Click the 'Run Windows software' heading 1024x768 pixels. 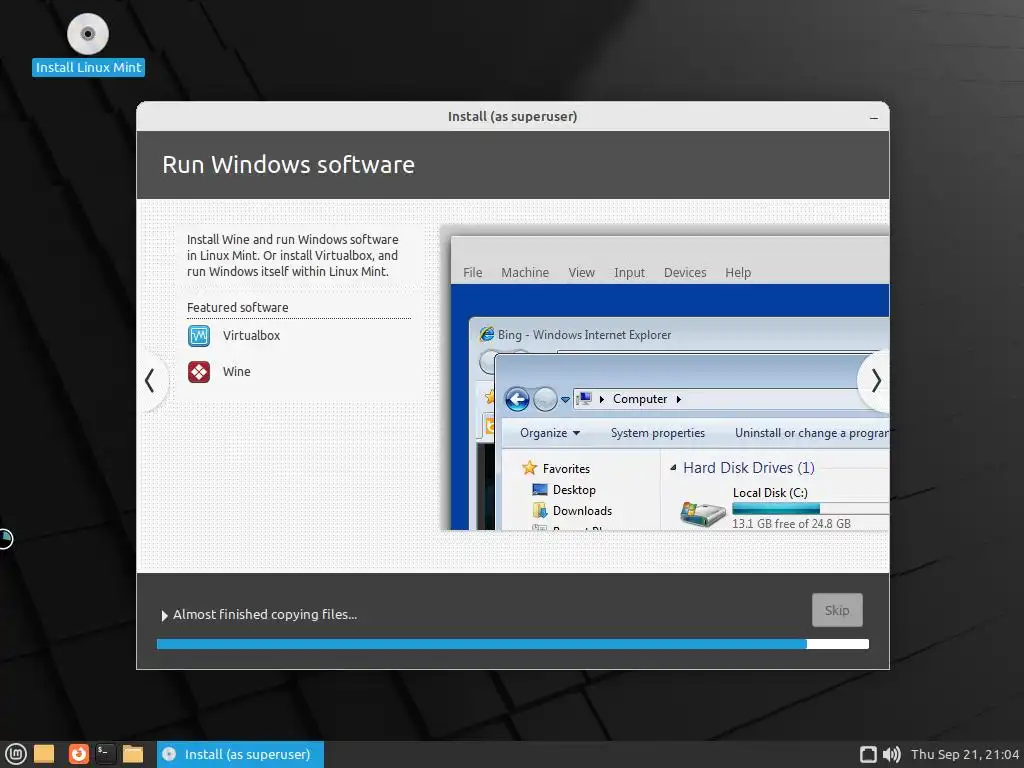pyautogui.click(x=288, y=165)
